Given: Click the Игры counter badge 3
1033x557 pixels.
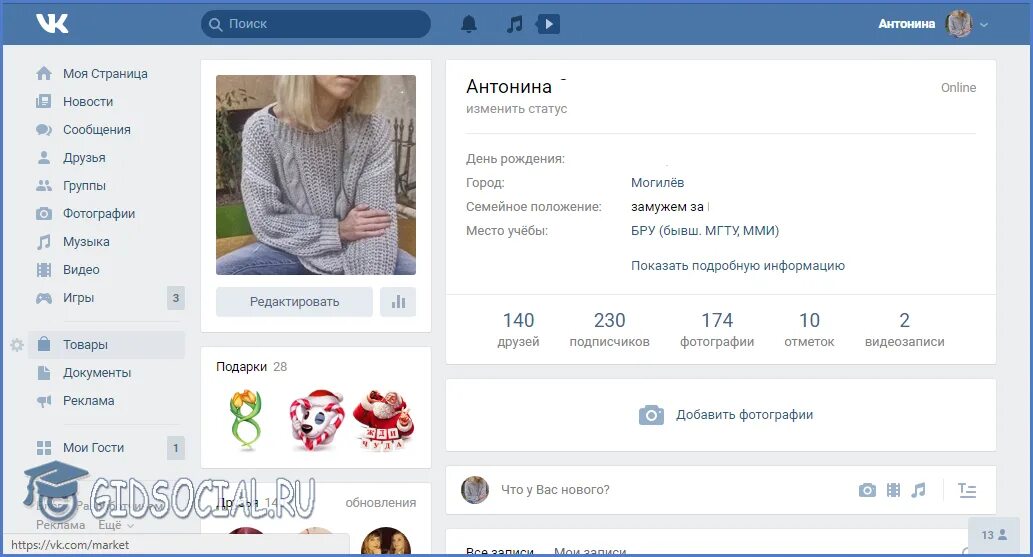Looking at the screenshot, I should pos(176,298).
